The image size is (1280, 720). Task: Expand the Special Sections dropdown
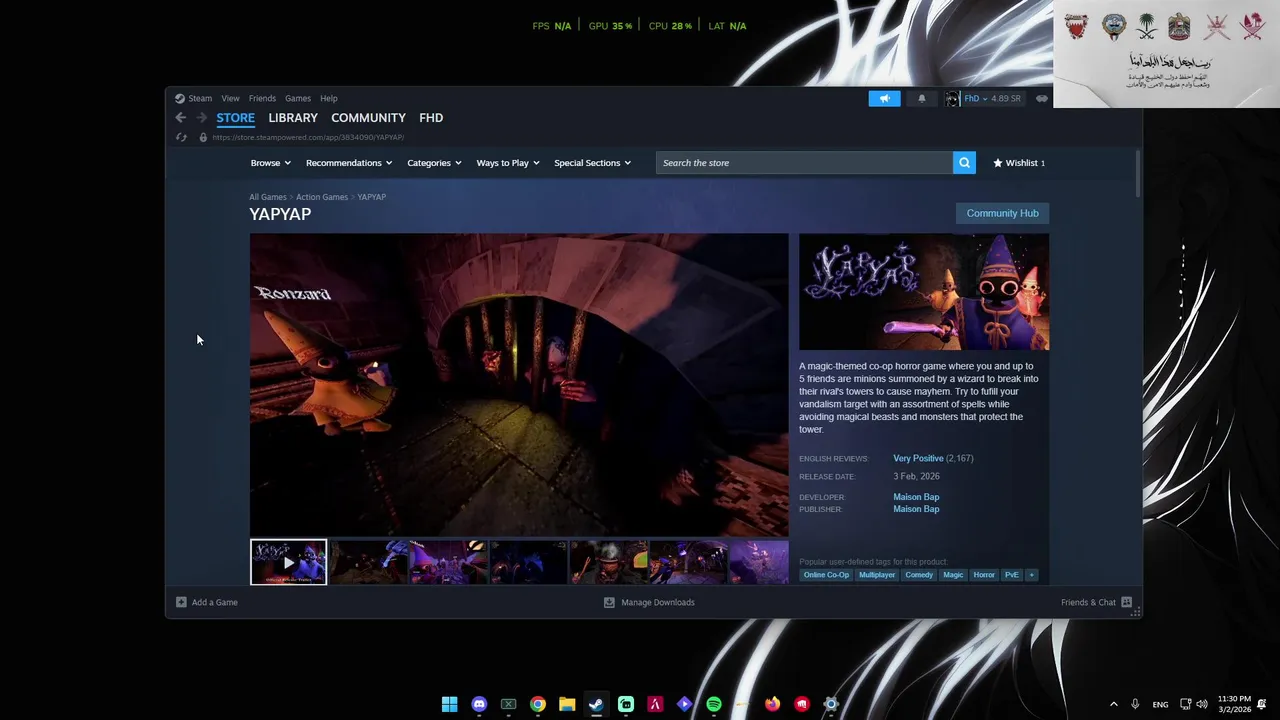pyautogui.click(x=592, y=163)
